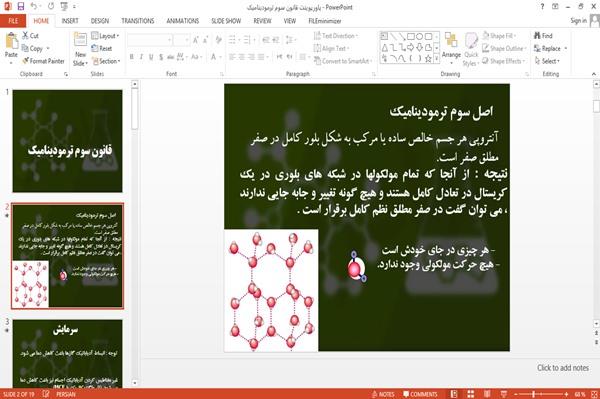Toggle text Shadow formatting
The height and width of the screenshot is (399, 600).
click(x=161, y=57)
